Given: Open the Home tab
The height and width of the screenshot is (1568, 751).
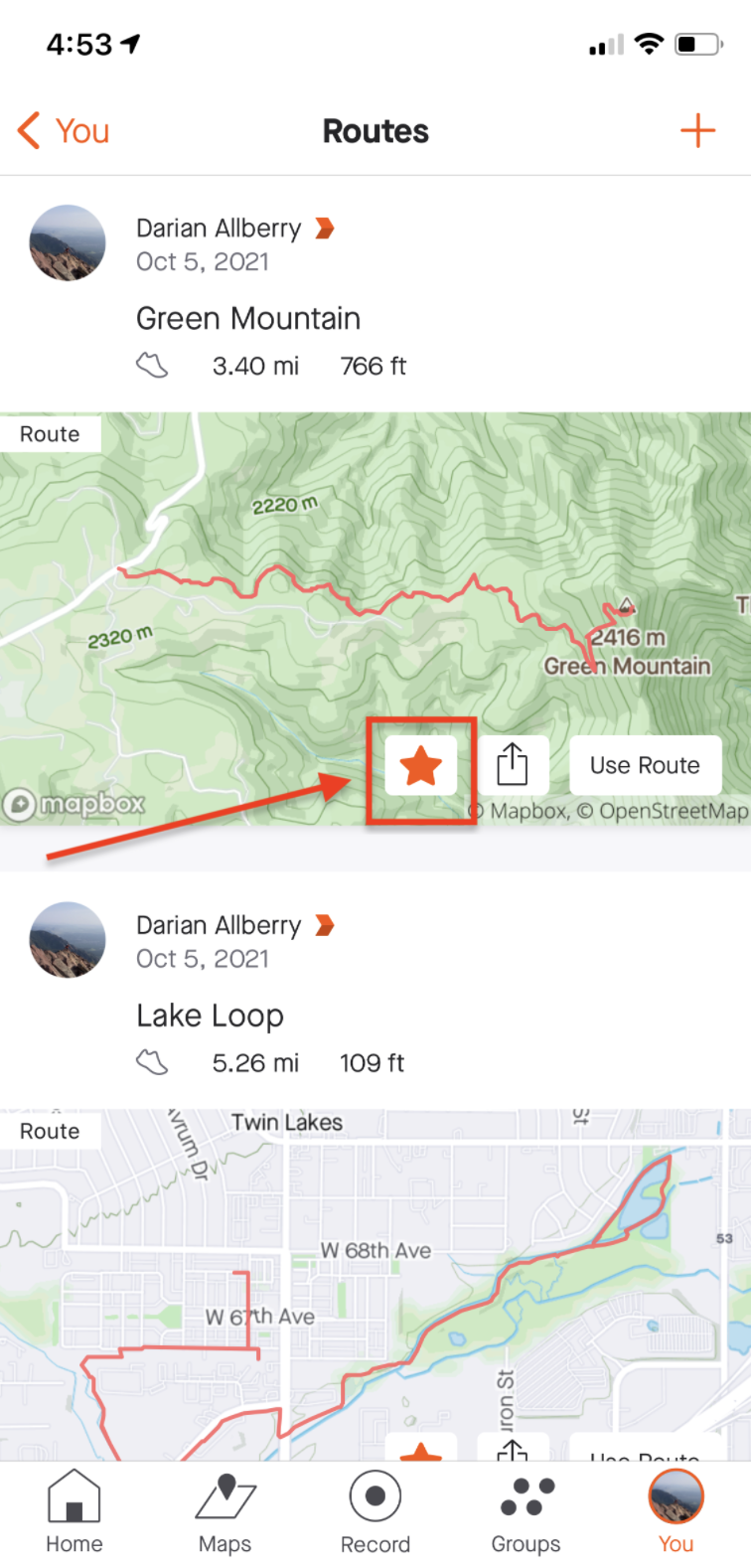Looking at the screenshot, I should click(x=75, y=1510).
